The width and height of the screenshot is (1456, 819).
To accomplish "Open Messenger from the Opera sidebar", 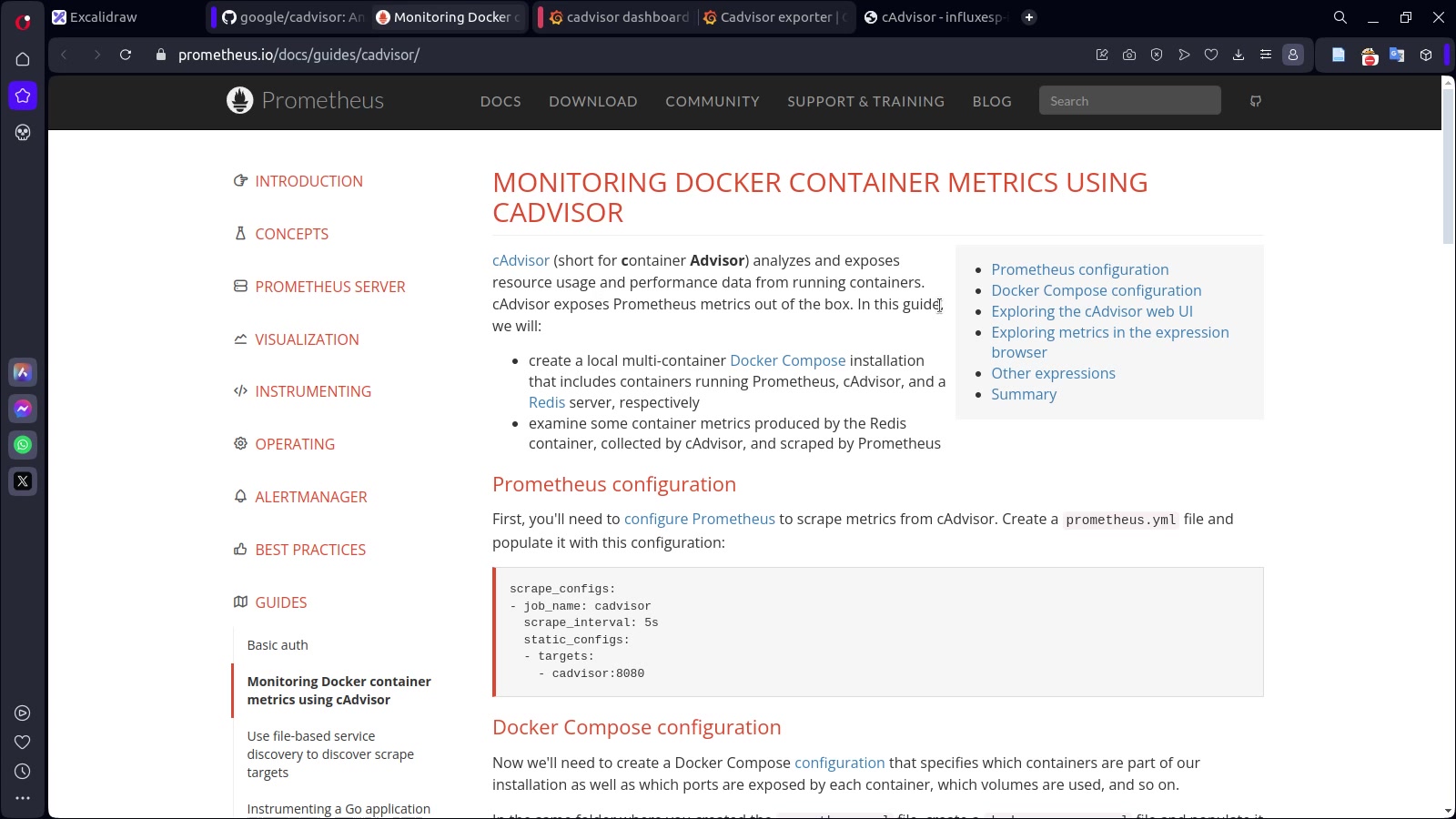I will click(23, 409).
